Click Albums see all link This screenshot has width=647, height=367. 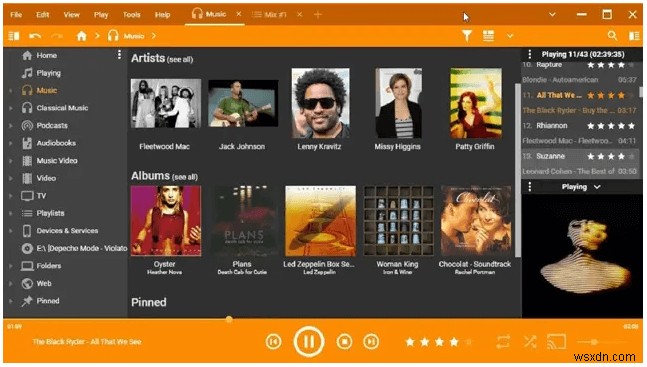point(185,177)
